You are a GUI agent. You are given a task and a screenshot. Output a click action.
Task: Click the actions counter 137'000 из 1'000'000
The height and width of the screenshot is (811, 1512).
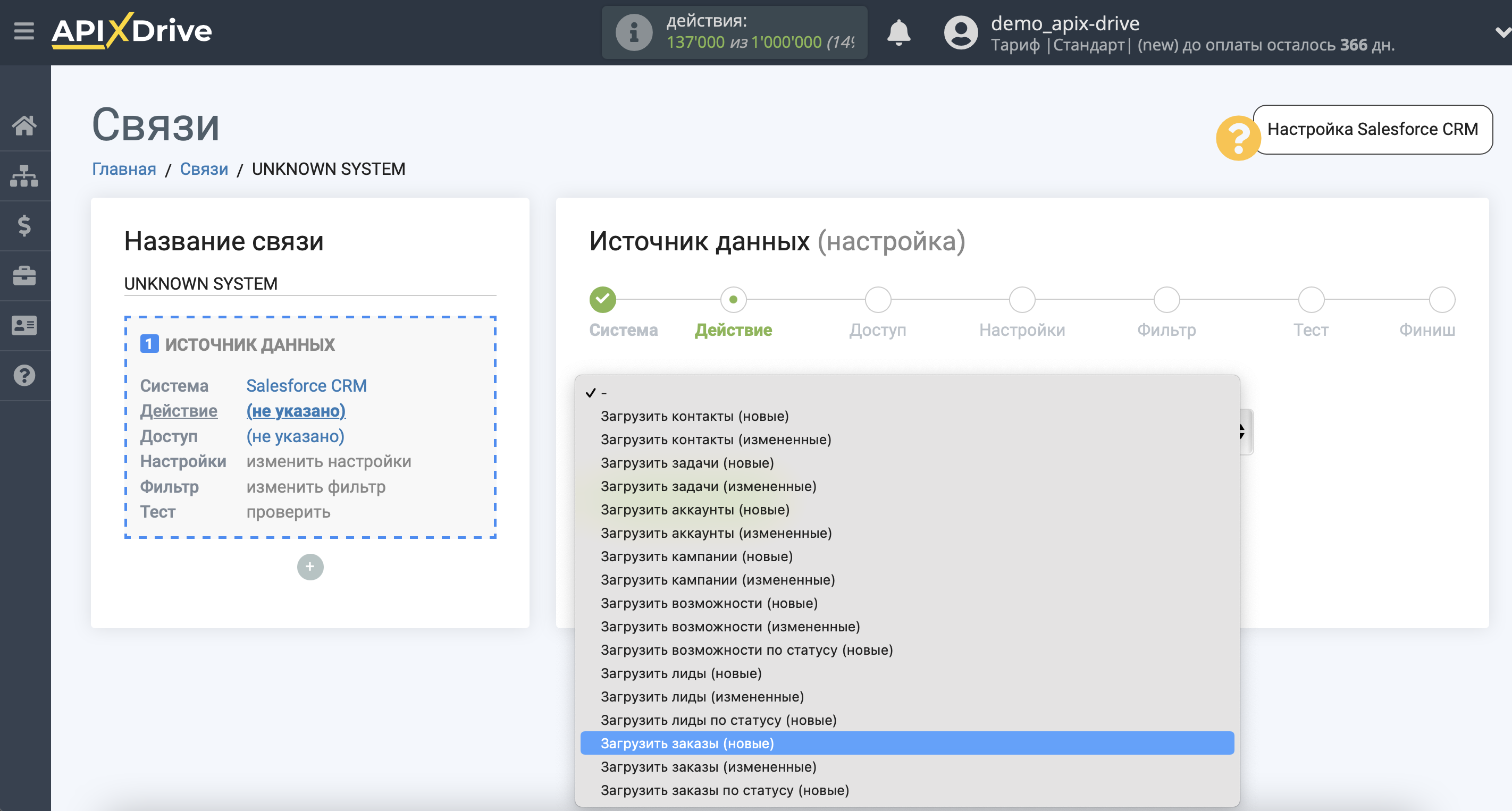pos(760,43)
